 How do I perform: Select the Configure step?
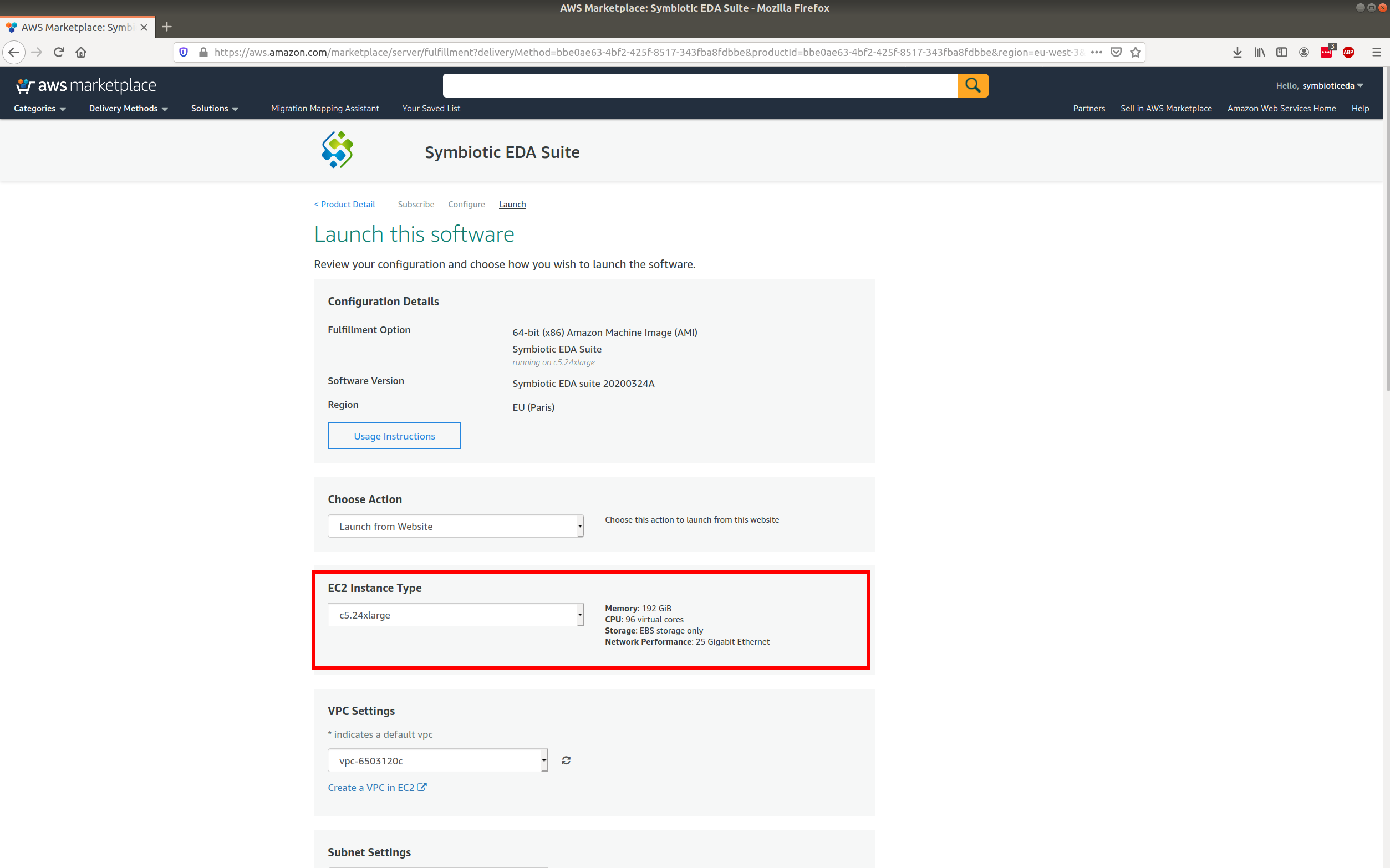click(x=466, y=205)
